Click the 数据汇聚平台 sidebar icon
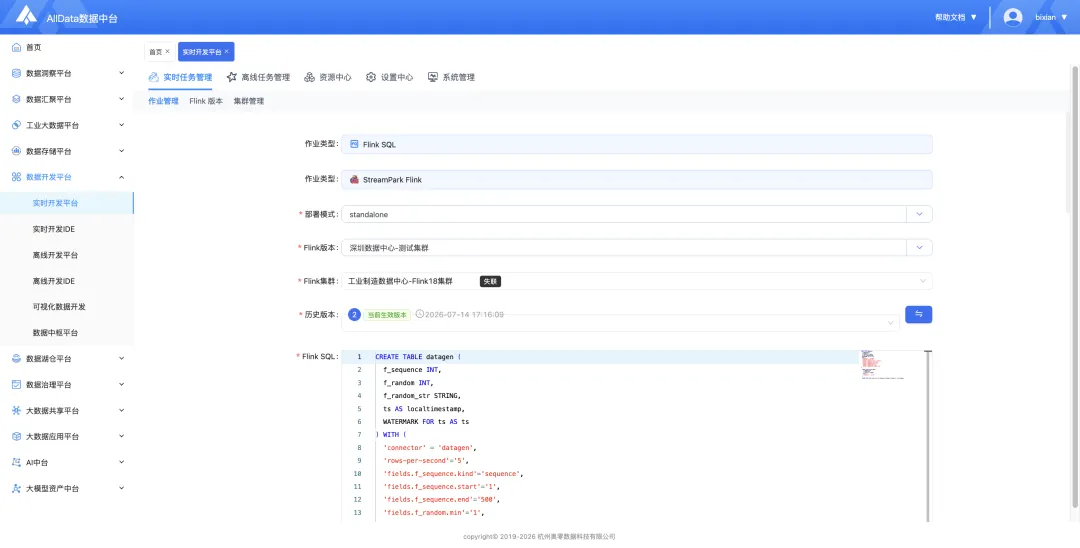1080x548 pixels. coord(17,99)
